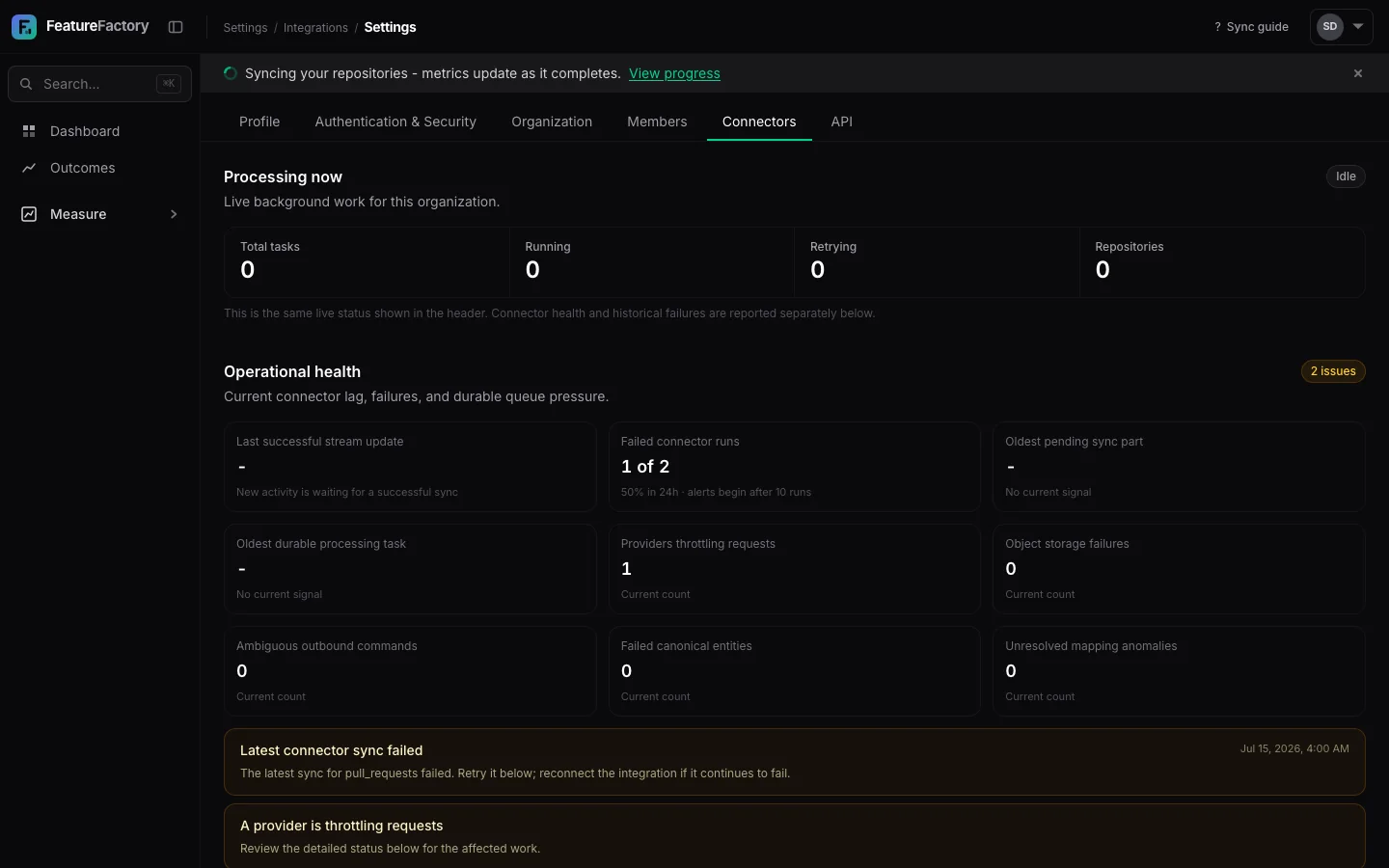Open the Dashboard sidebar item
The image size is (1389, 868).
coord(99,131)
